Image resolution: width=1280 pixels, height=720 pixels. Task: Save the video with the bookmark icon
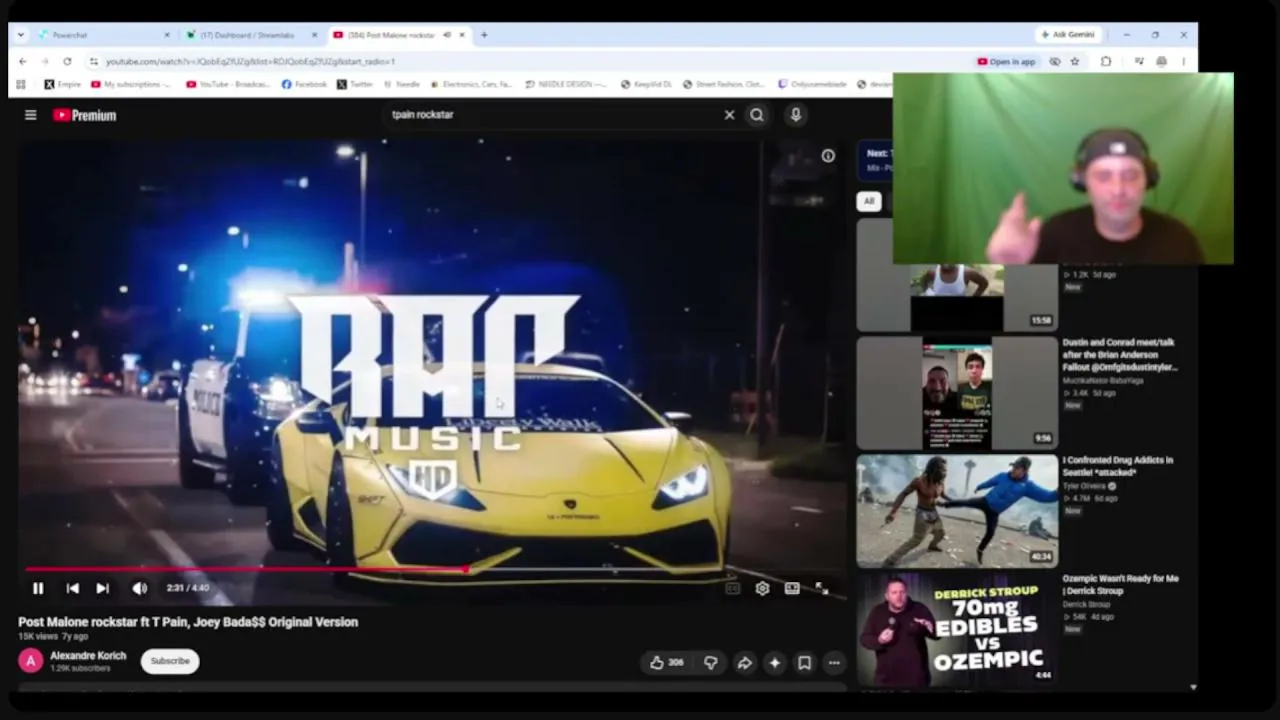pos(804,662)
